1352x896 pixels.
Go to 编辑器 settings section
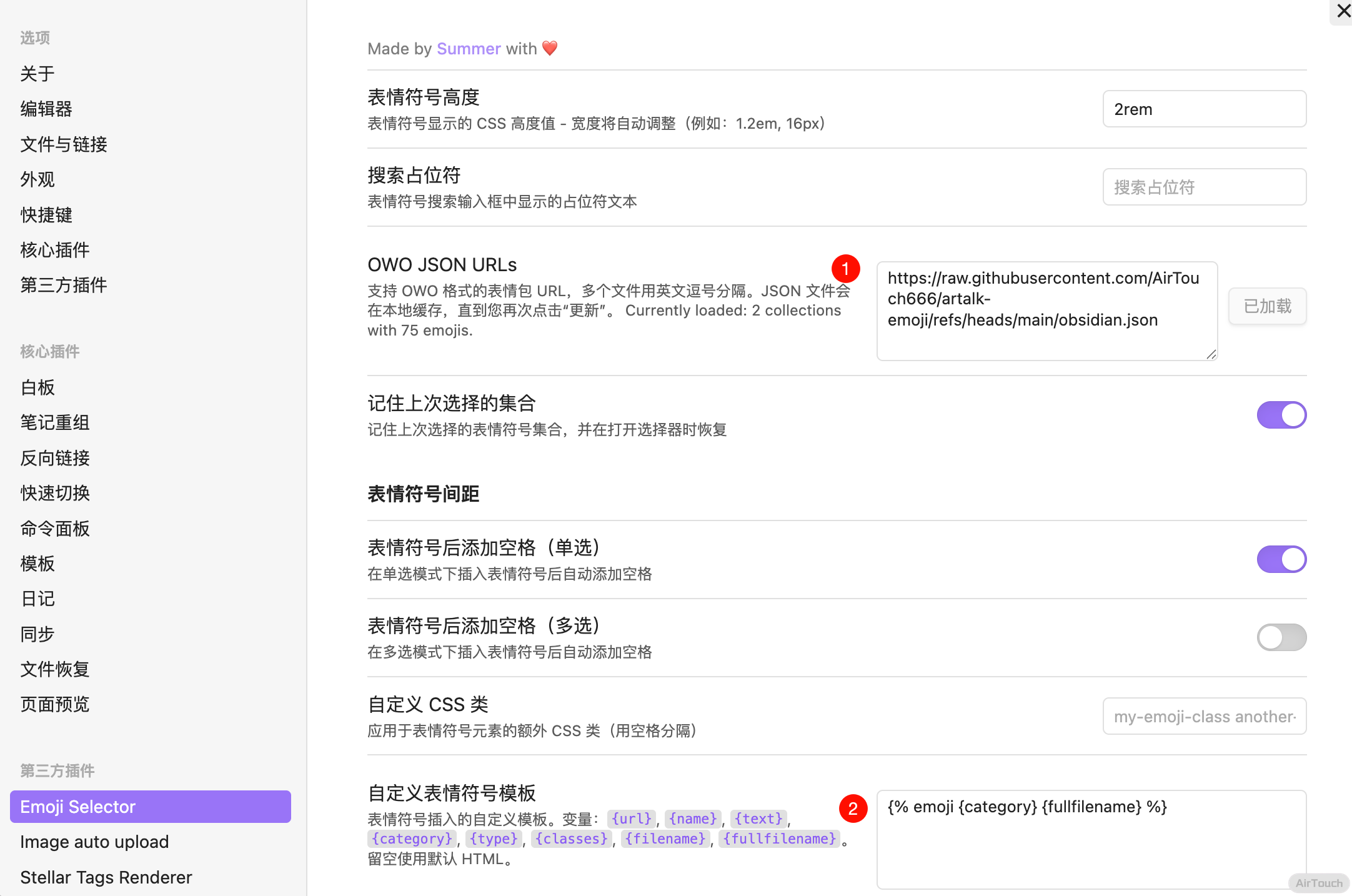pyautogui.click(x=46, y=109)
